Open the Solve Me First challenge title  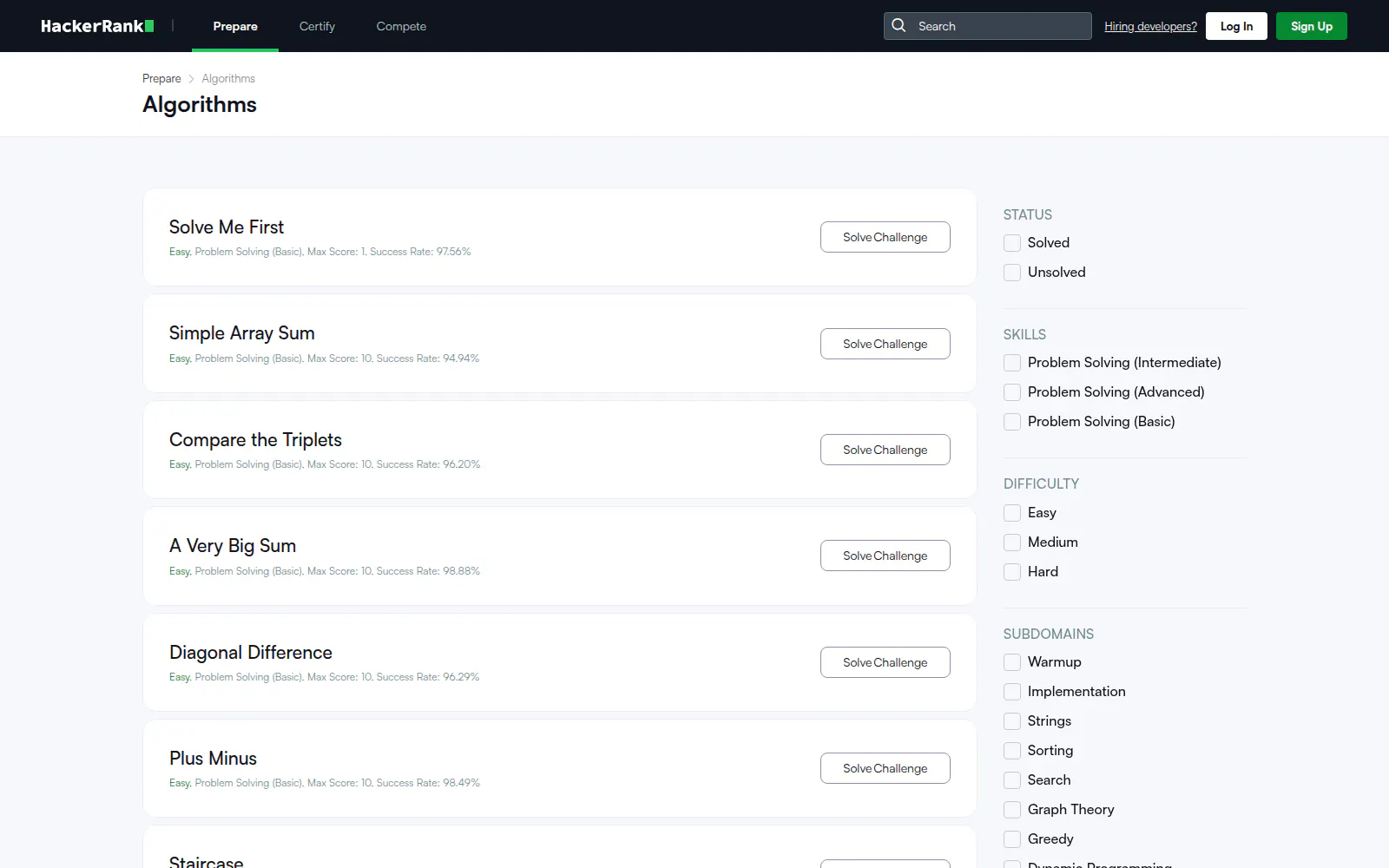(227, 227)
